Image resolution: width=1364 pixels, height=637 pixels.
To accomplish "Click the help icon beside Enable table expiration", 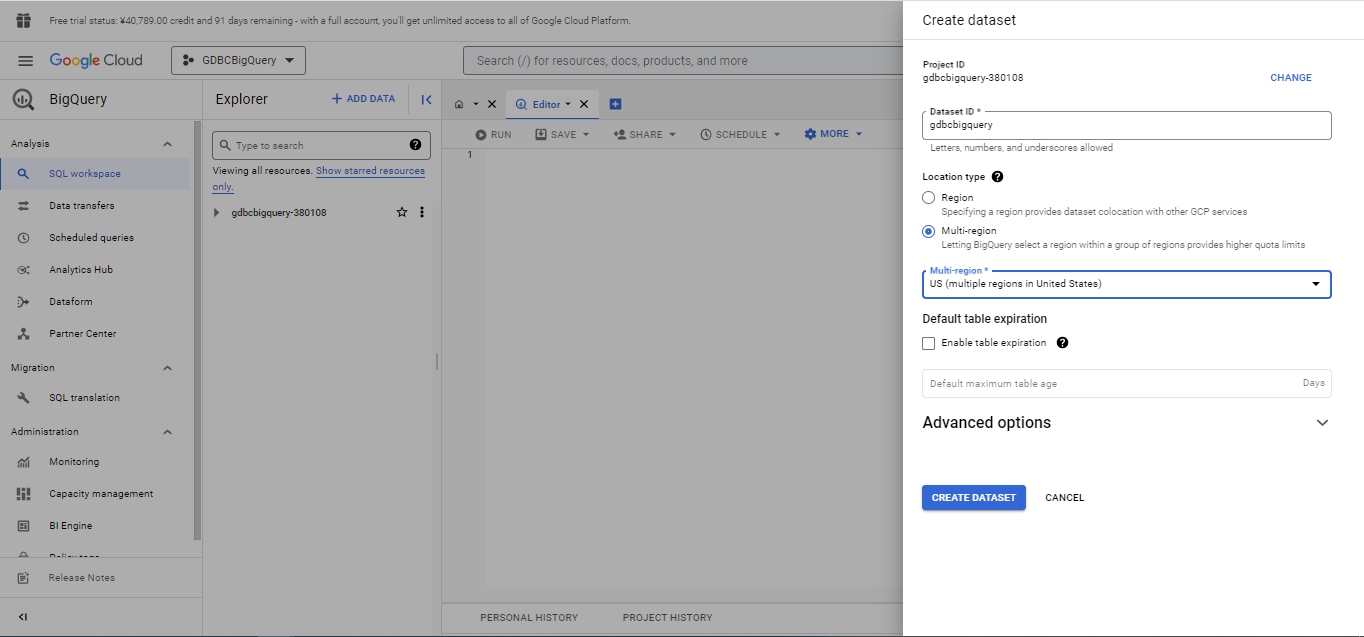I will 1062,343.
